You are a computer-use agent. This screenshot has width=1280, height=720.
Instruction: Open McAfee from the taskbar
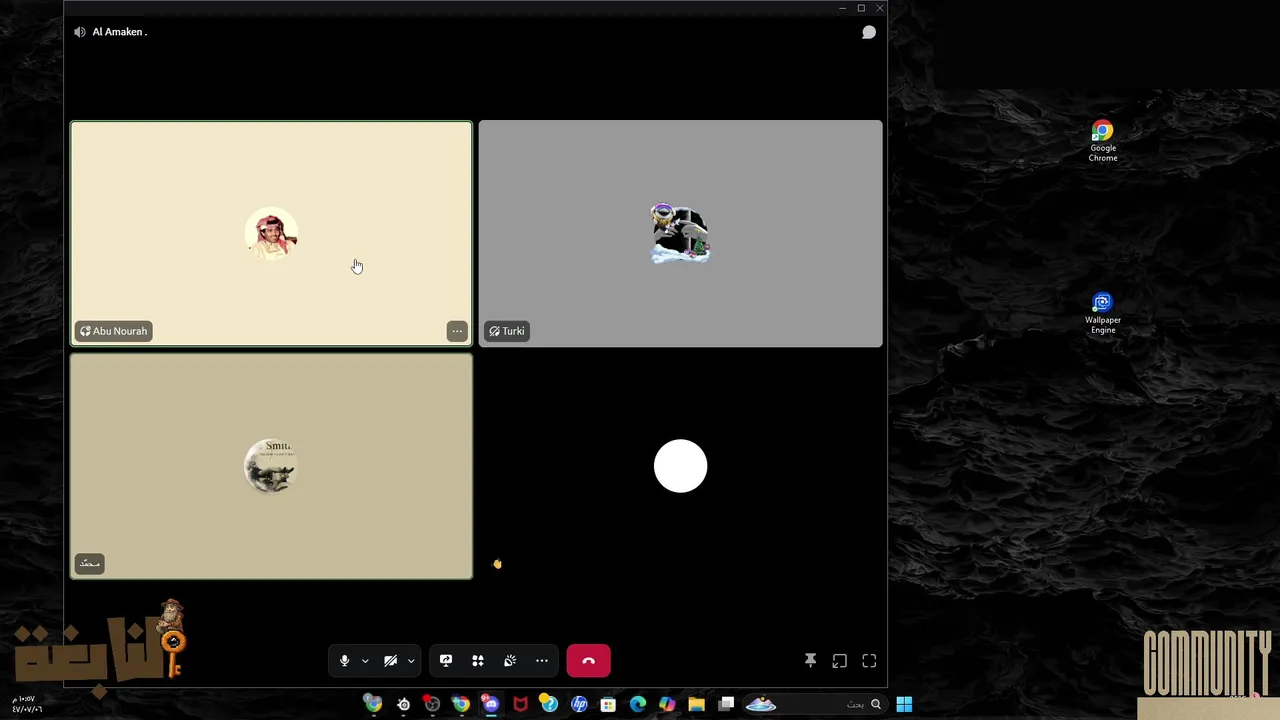tap(520, 704)
